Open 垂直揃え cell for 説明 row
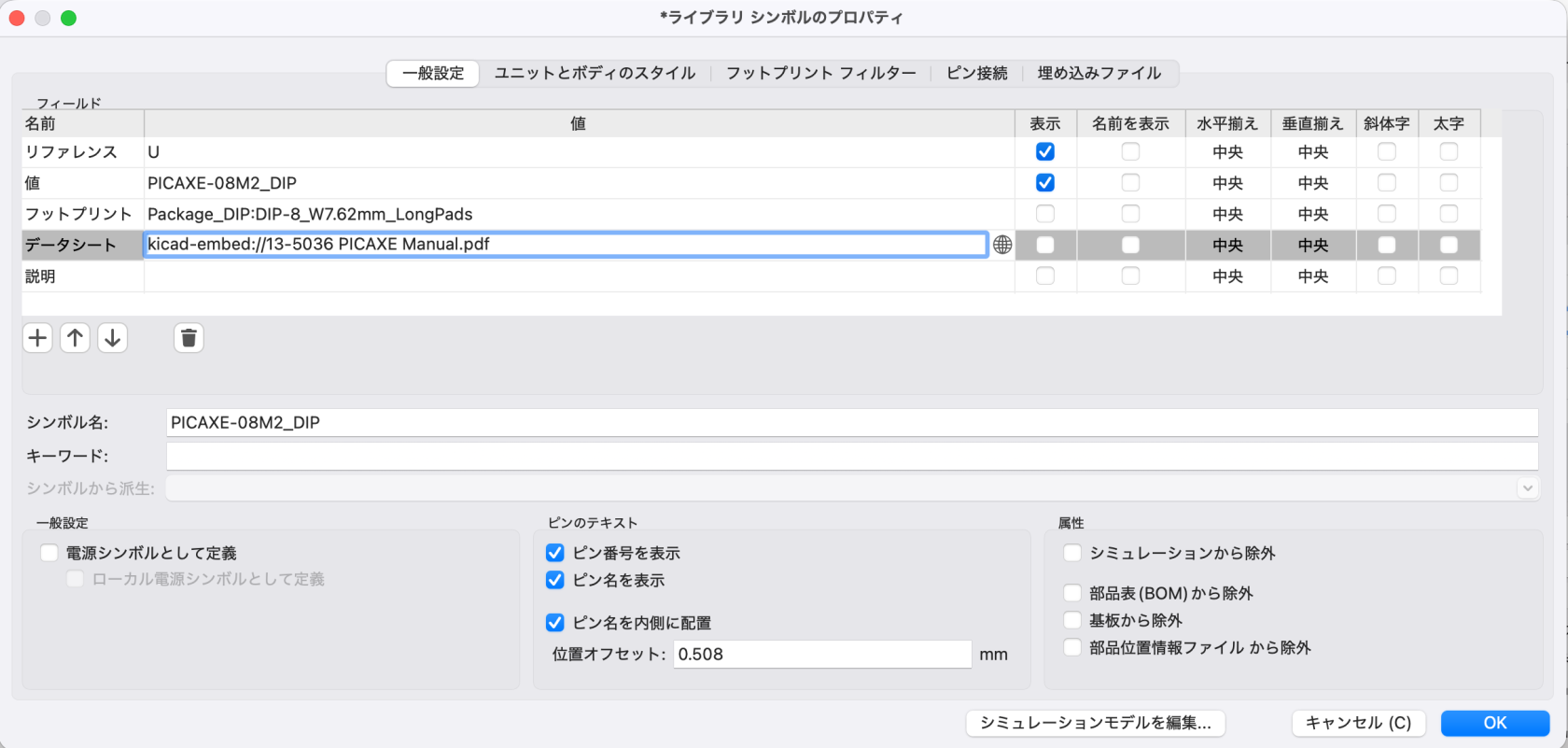This screenshot has height=748, width=1568. coord(1312,276)
